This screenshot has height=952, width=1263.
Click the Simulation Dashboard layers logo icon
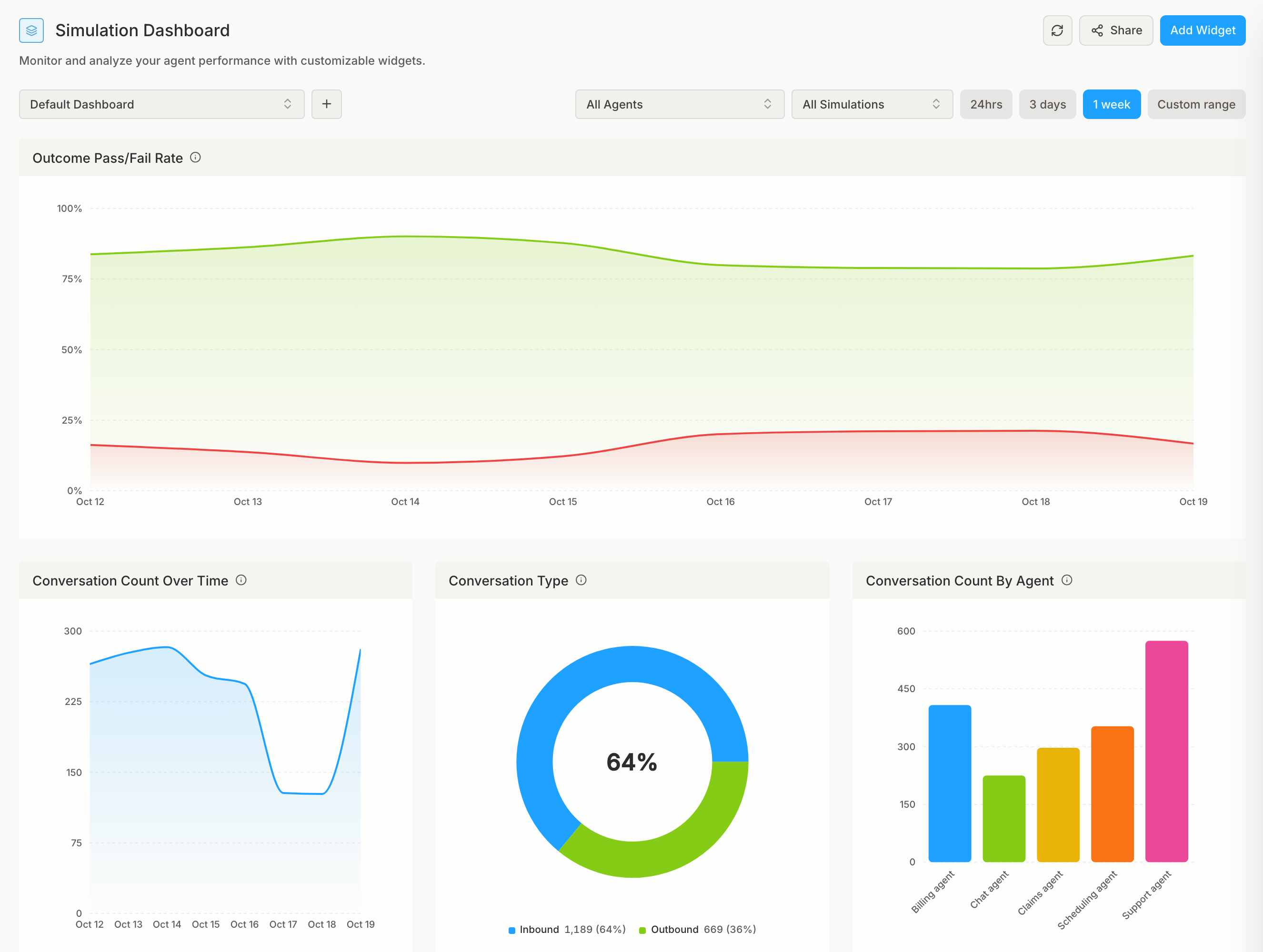[x=31, y=30]
